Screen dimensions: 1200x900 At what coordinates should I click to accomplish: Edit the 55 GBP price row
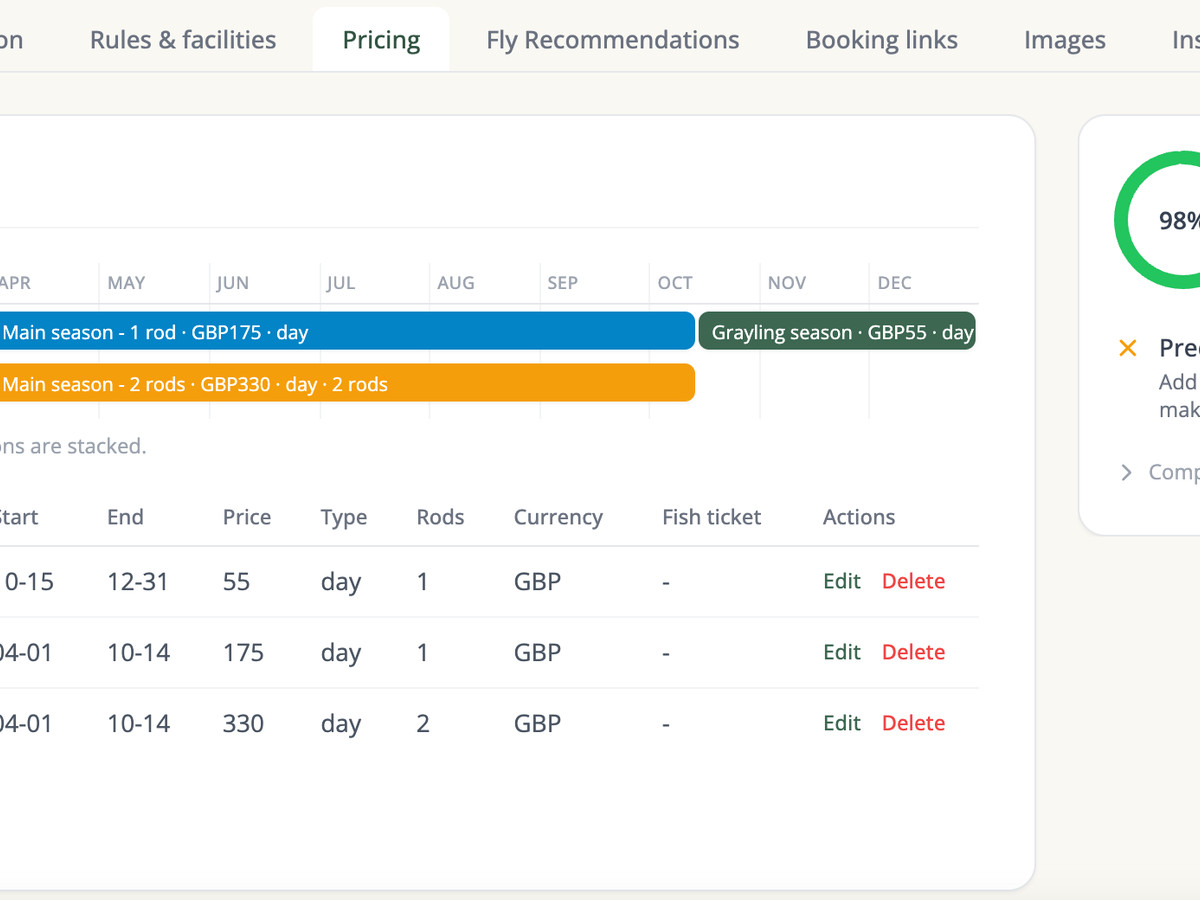point(842,581)
